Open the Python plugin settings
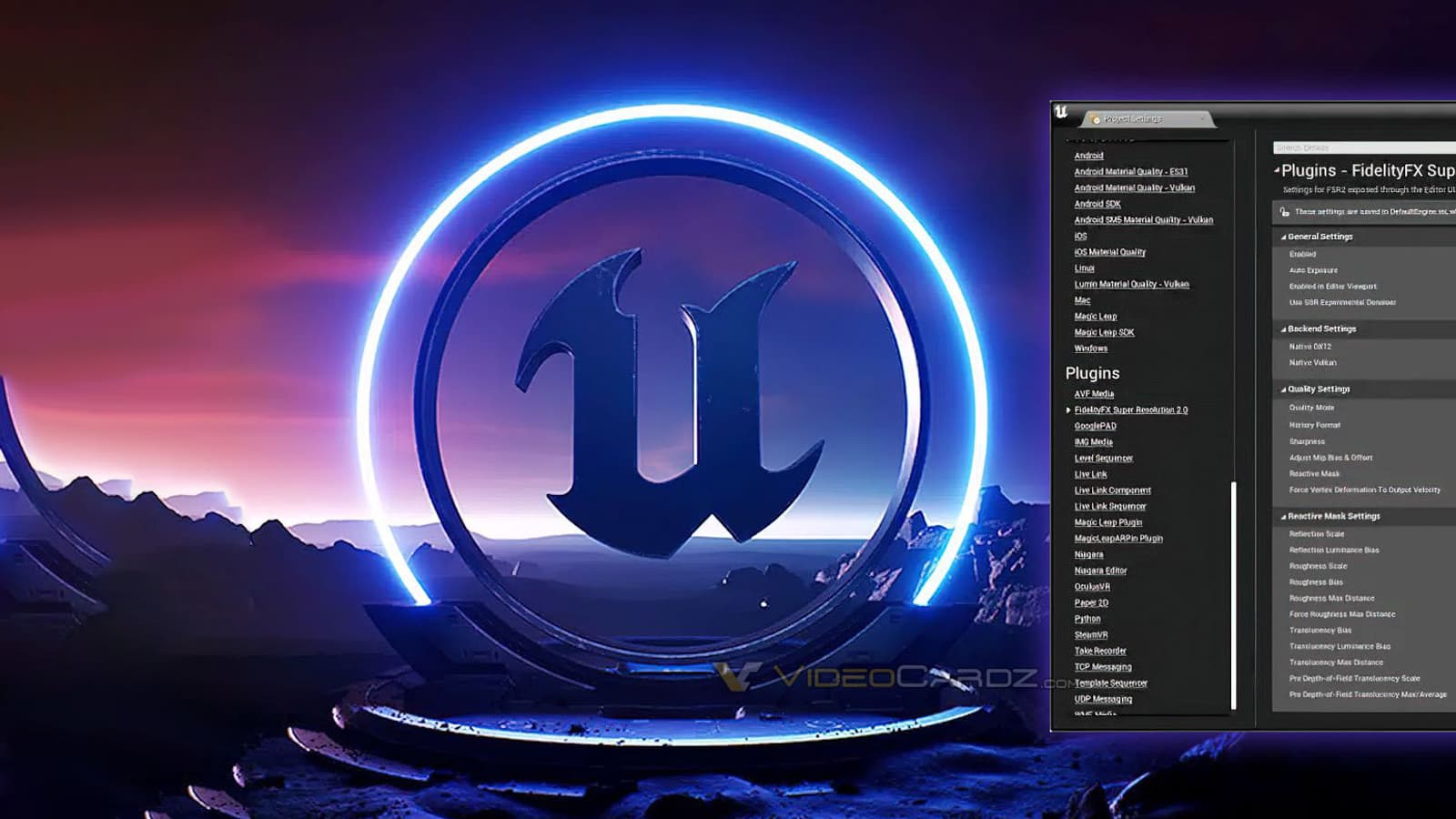The height and width of the screenshot is (819, 1456). coord(1087,620)
